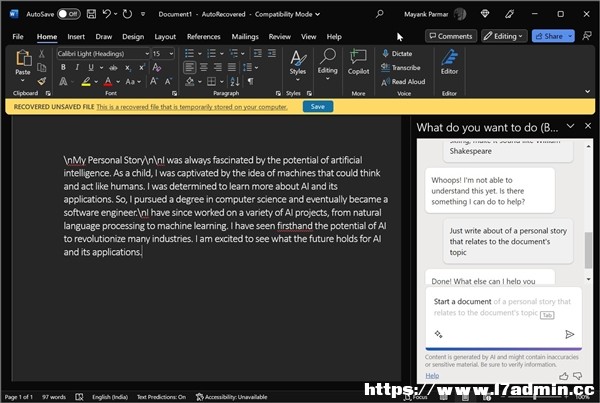Switch to the Insert tab
The height and width of the screenshot is (403, 600).
[x=76, y=37]
